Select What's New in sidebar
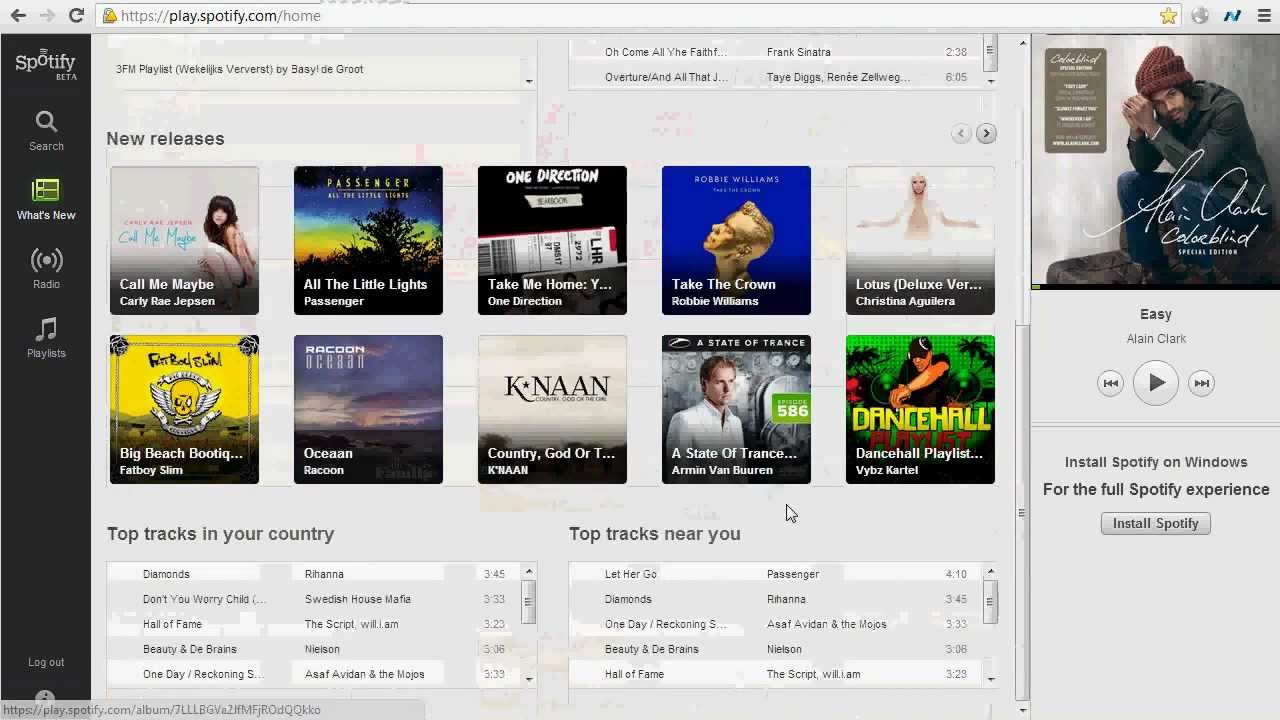This screenshot has width=1280, height=720. coord(46,199)
